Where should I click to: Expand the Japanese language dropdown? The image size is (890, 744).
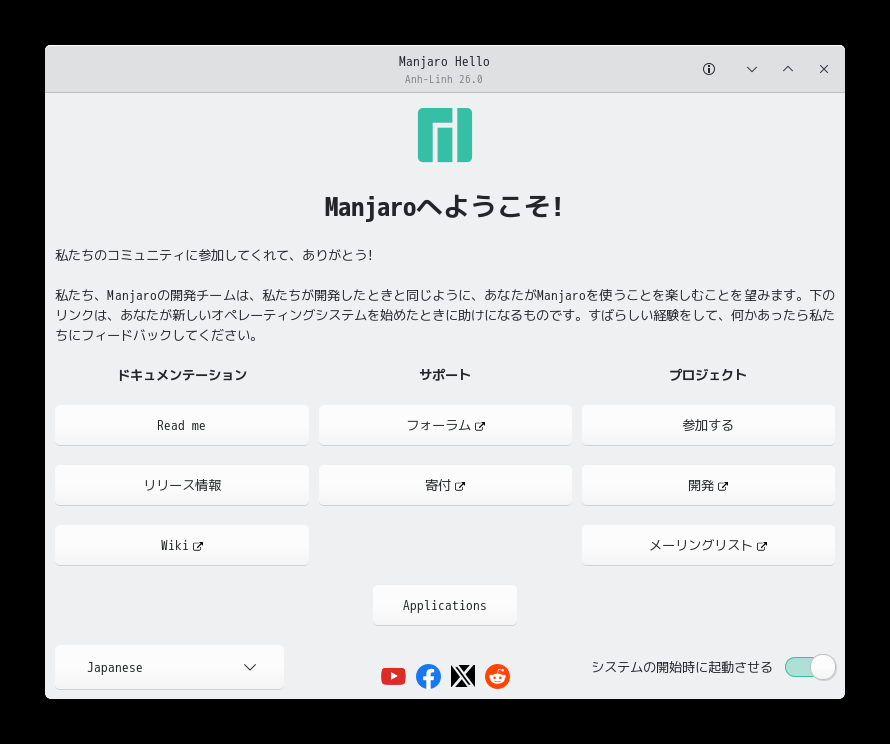pos(169,667)
